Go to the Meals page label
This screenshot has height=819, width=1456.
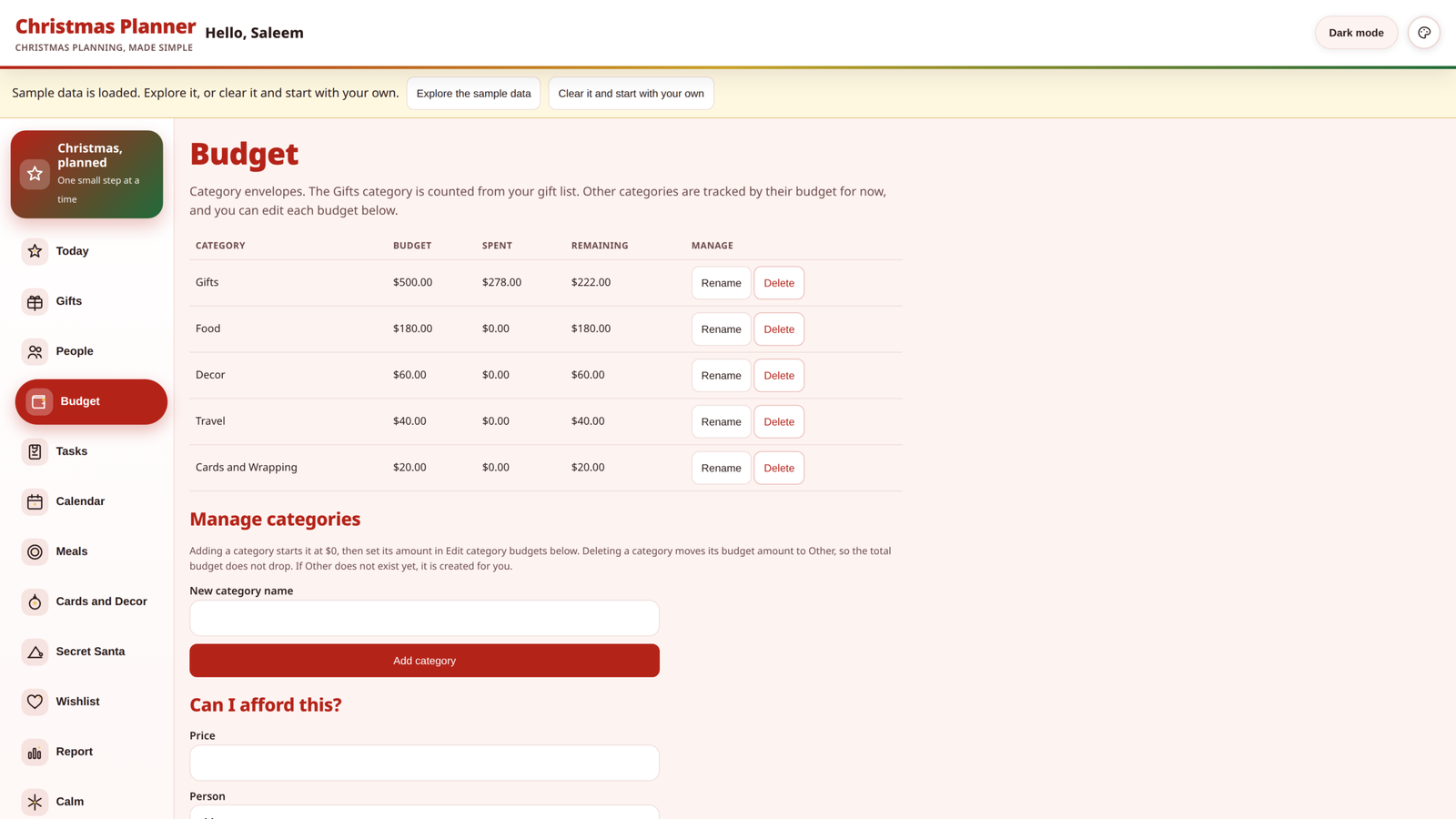(x=72, y=551)
